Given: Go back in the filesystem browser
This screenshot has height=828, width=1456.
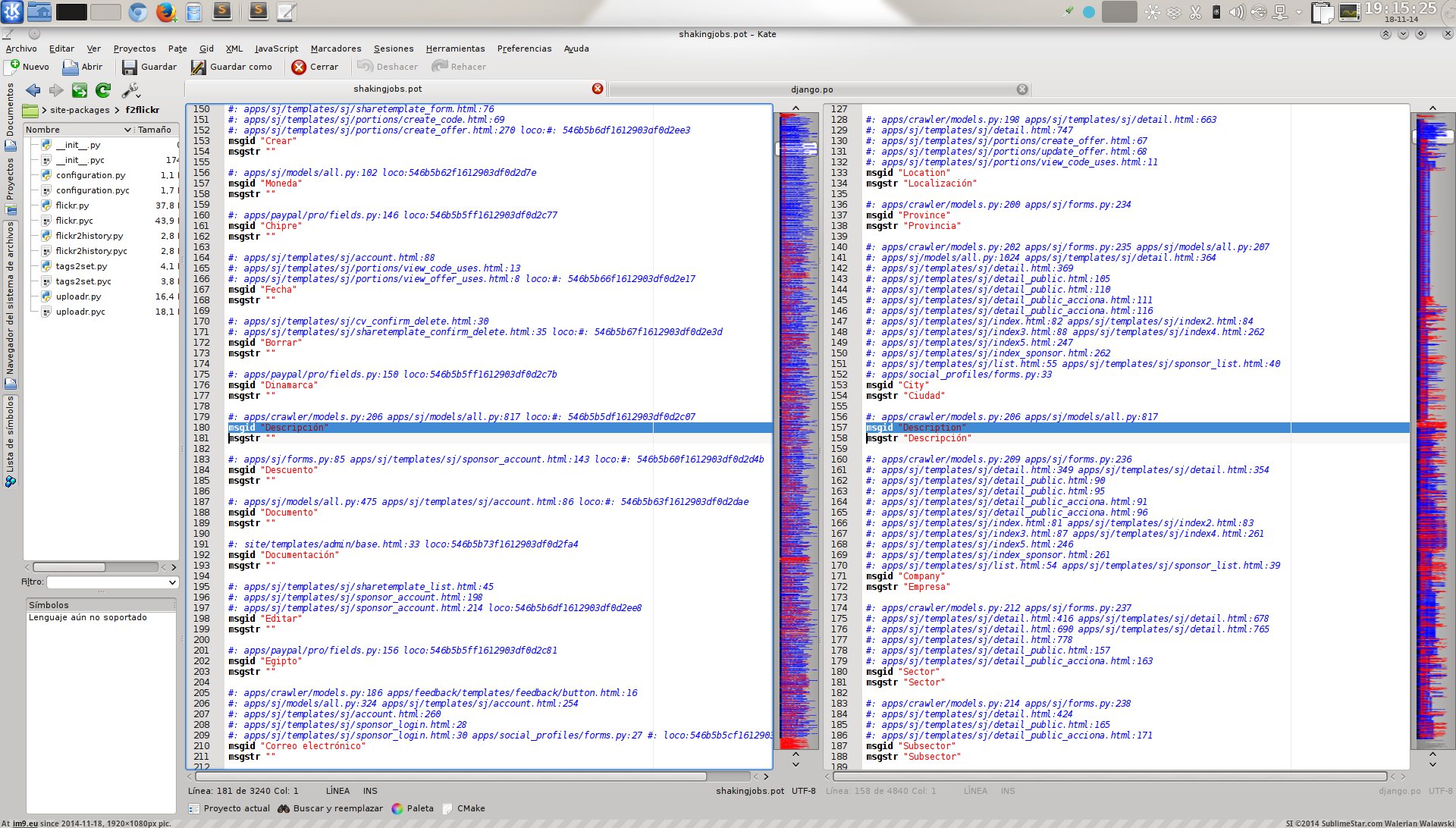Looking at the screenshot, I should (33, 90).
